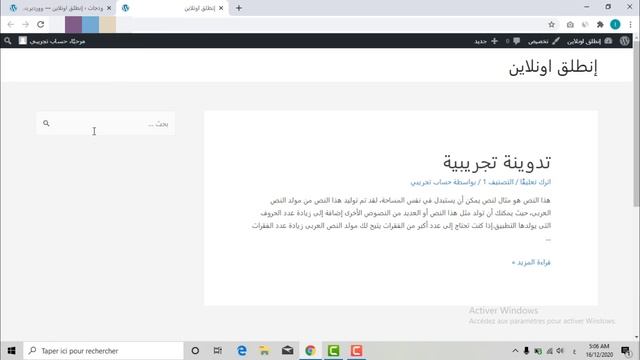Open File Explorer from the taskbar

[264, 351]
